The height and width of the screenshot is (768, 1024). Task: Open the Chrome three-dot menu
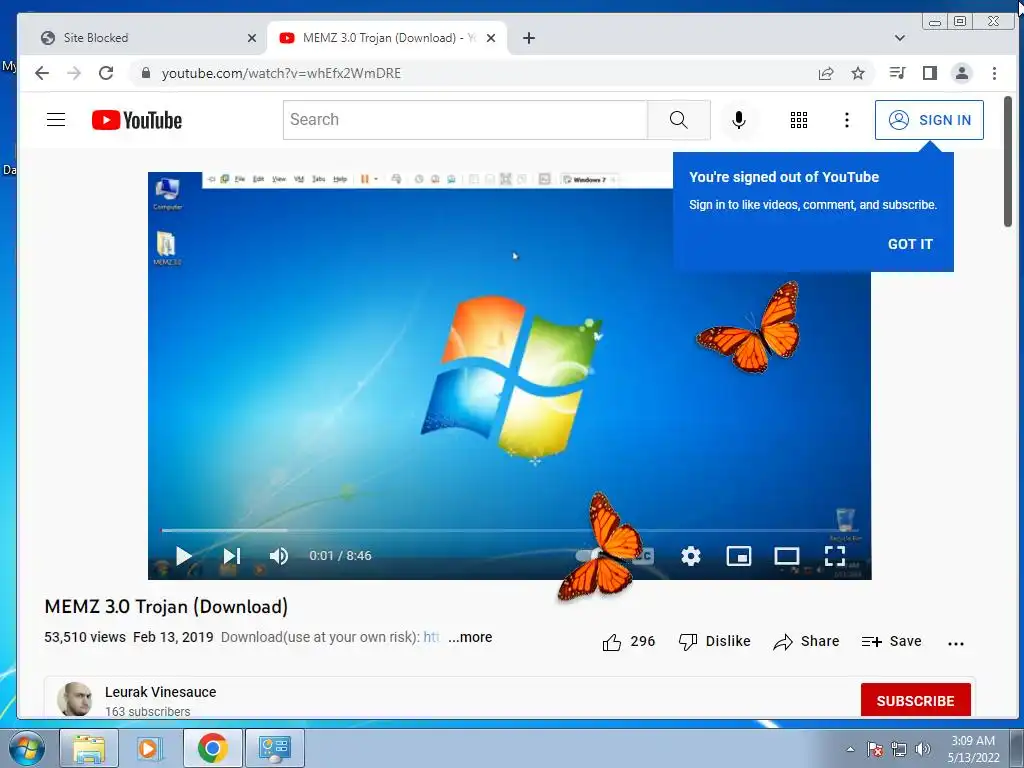(994, 73)
